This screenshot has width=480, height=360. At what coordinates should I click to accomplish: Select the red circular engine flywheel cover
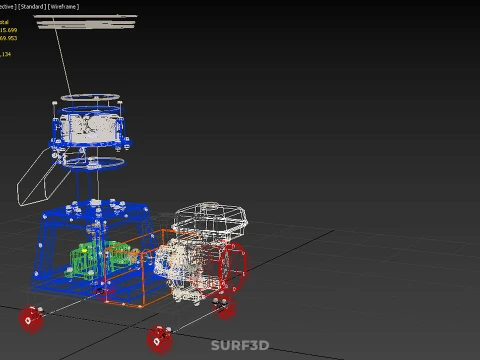[x=234, y=267]
